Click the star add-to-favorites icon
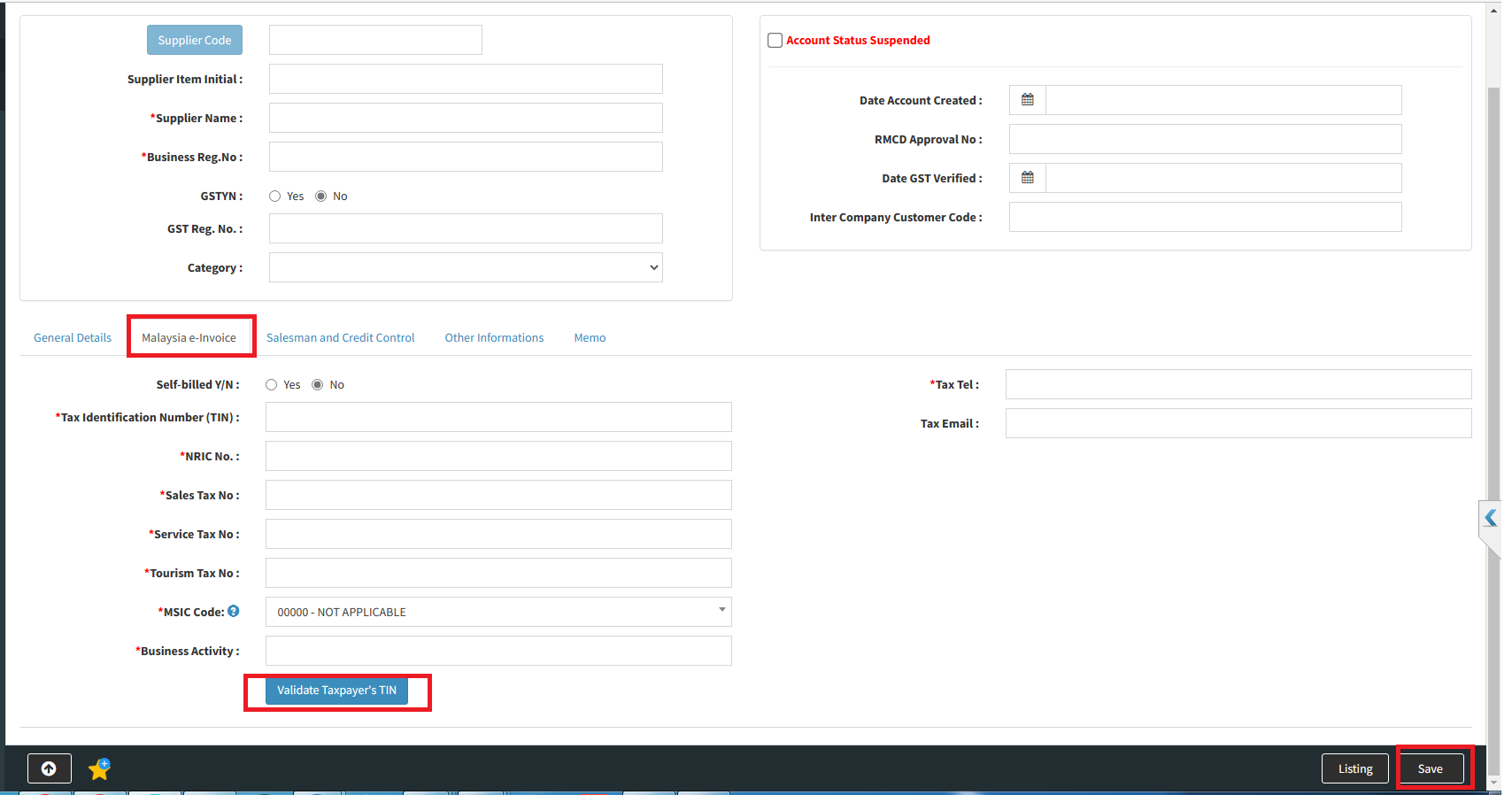 pyautogui.click(x=99, y=768)
